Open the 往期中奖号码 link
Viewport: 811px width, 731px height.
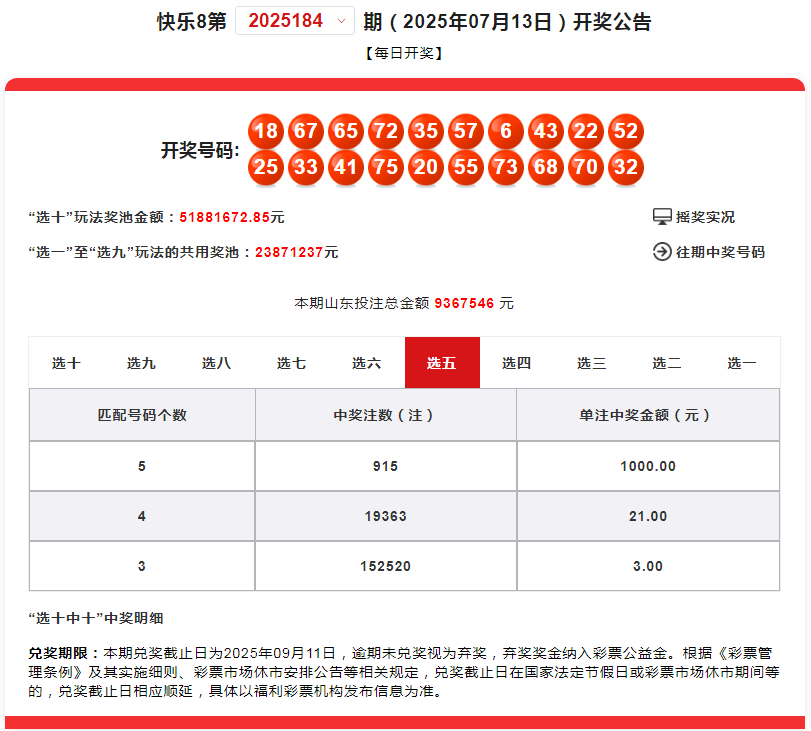[x=720, y=252]
